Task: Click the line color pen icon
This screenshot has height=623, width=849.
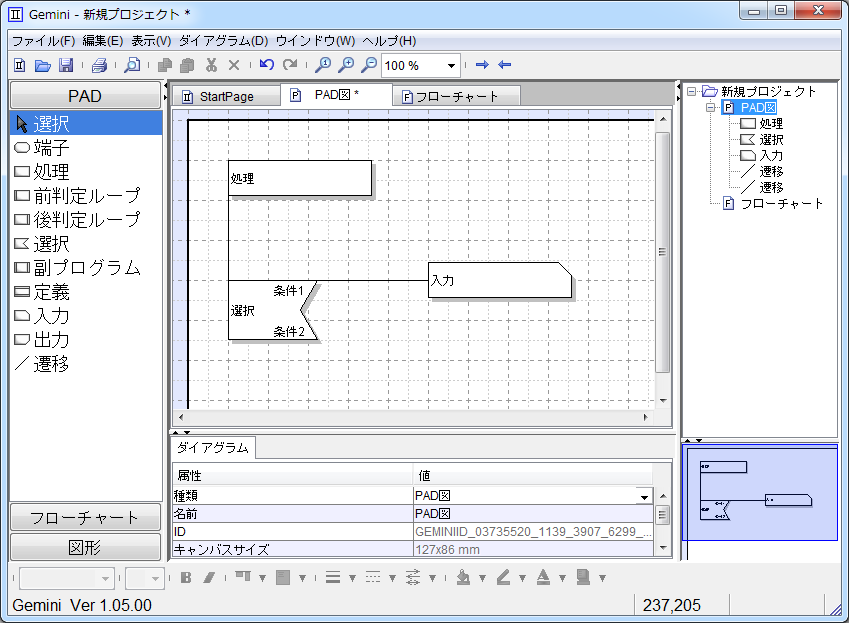Action: (x=504, y=578)
